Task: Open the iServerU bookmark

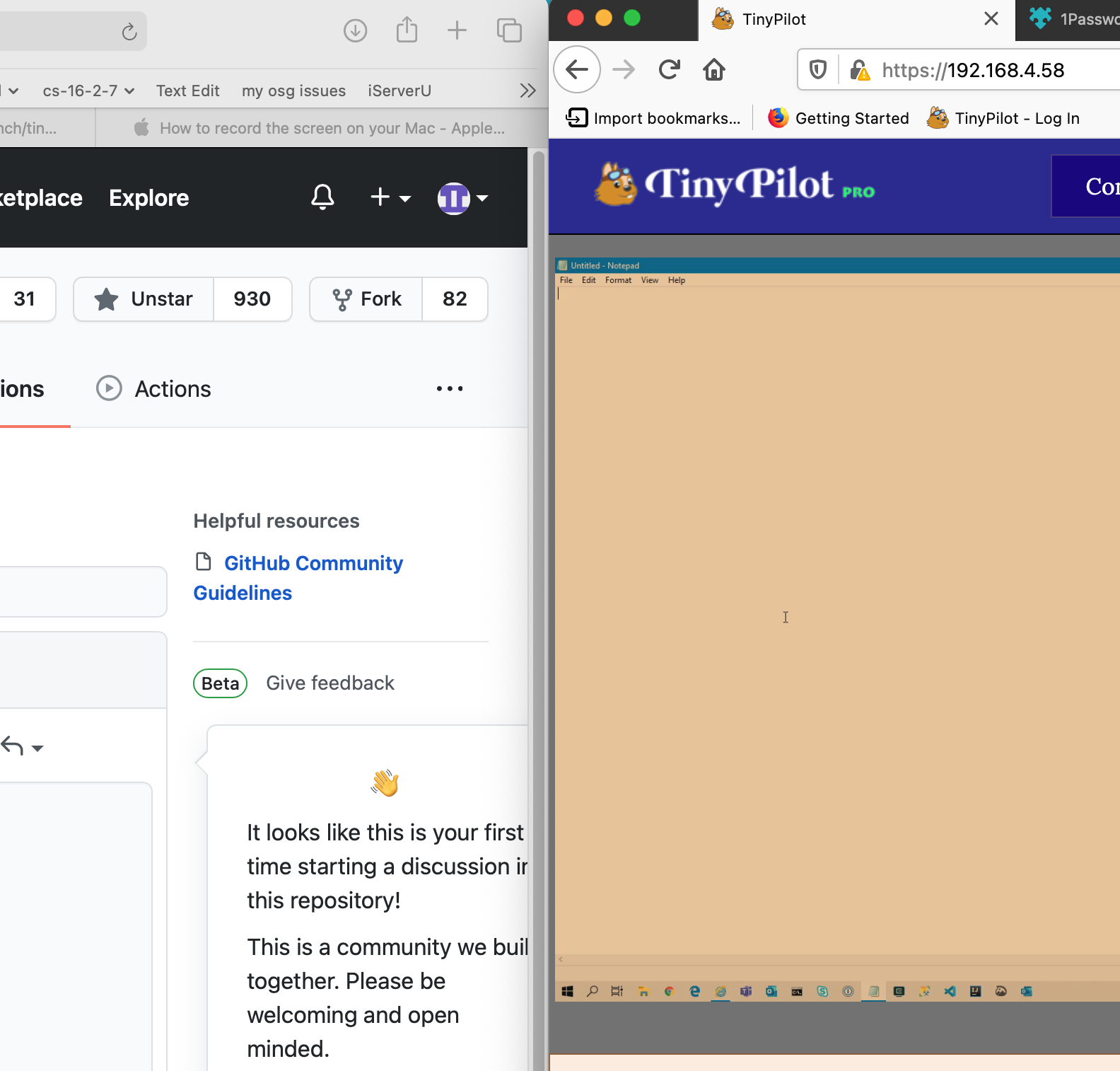Action: pyautogui.click(x=399, y=91)
